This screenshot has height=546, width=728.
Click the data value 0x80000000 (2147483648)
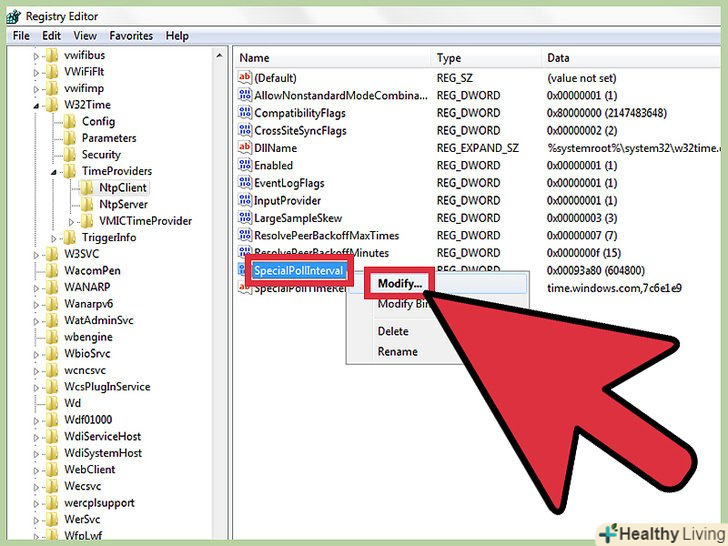[607, 113]
